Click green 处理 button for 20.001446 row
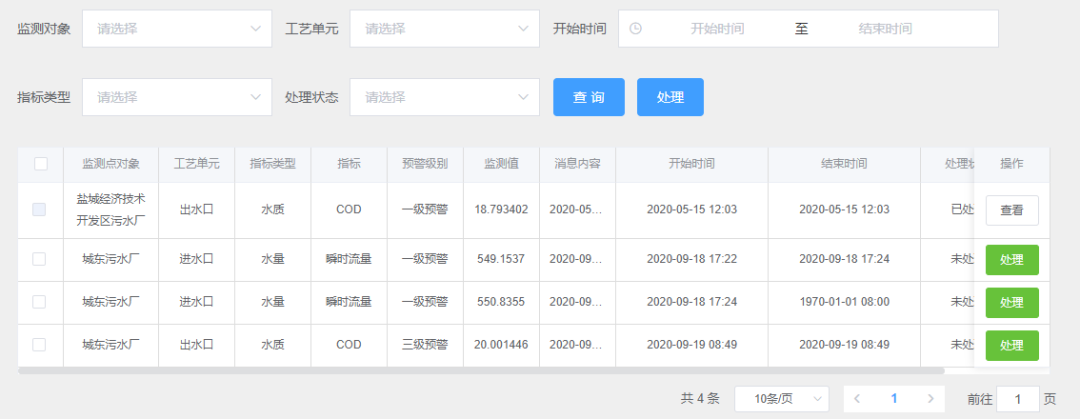 (1011, 345)
